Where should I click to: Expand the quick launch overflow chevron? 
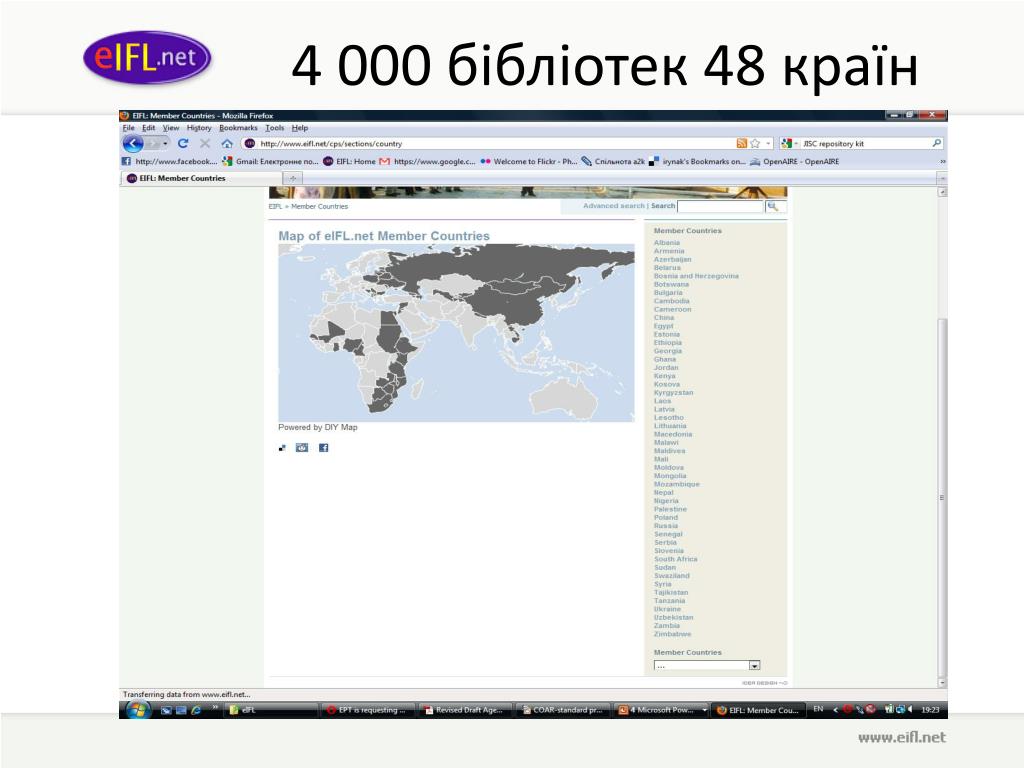(215, 707)
